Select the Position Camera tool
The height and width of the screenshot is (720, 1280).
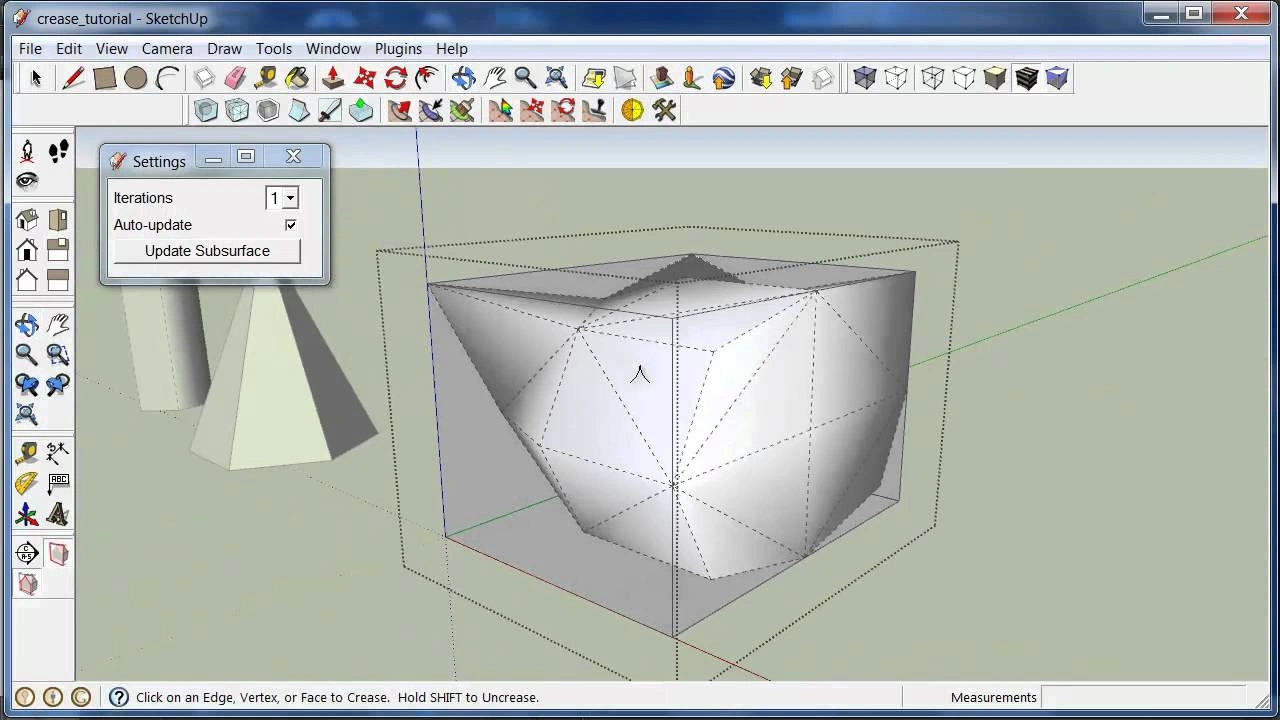point(27,151)
